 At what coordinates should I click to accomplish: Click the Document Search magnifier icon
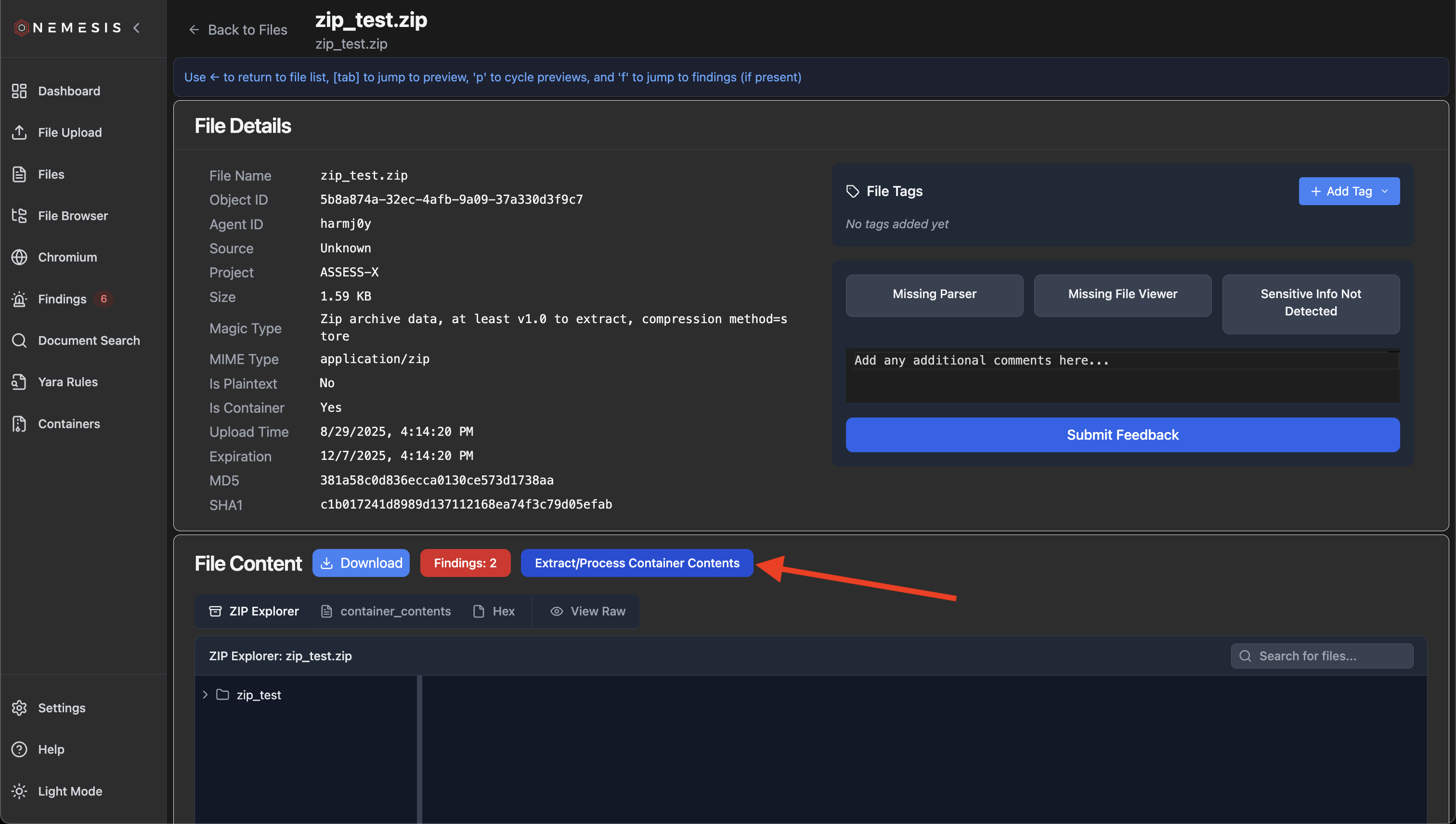point(19,340)
